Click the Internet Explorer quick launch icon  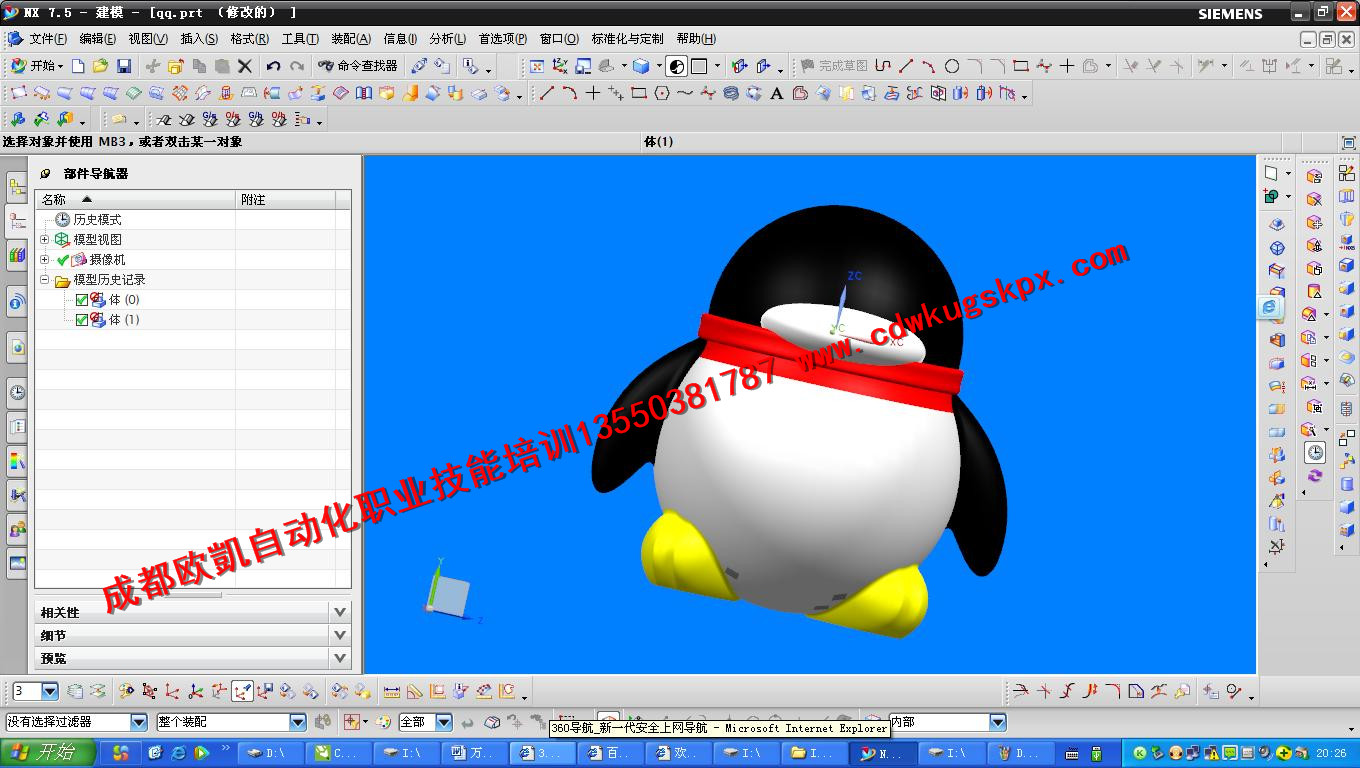pos(178,753)
